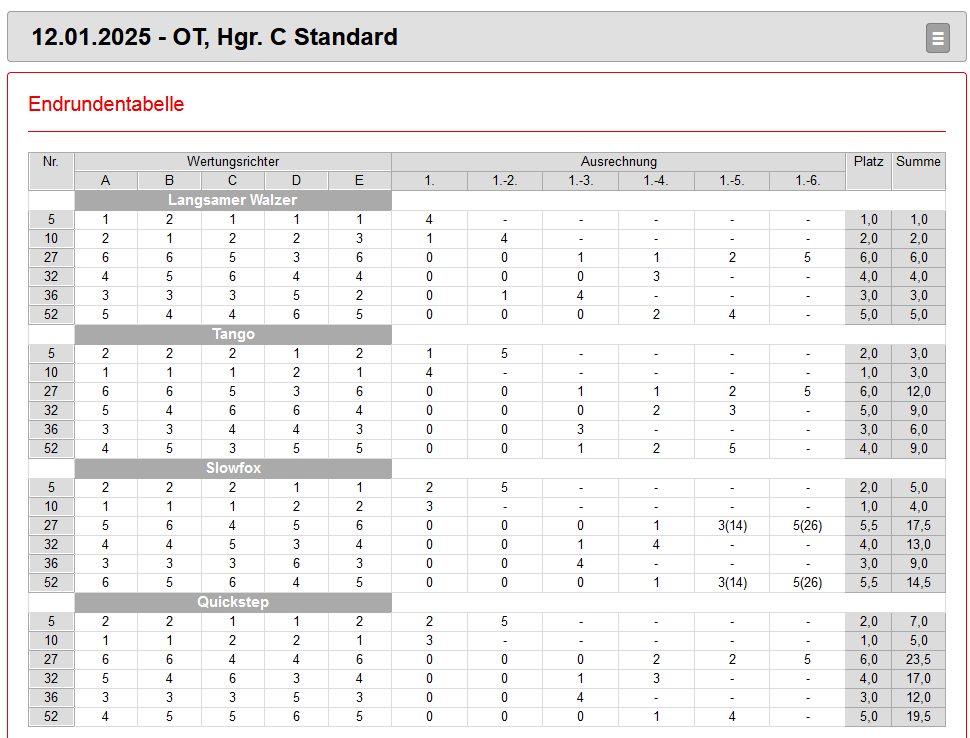Image resolution: width=970 pixels, height=738 pixels.
Task: Click the Nr. column header
Action: click(51, 161)
